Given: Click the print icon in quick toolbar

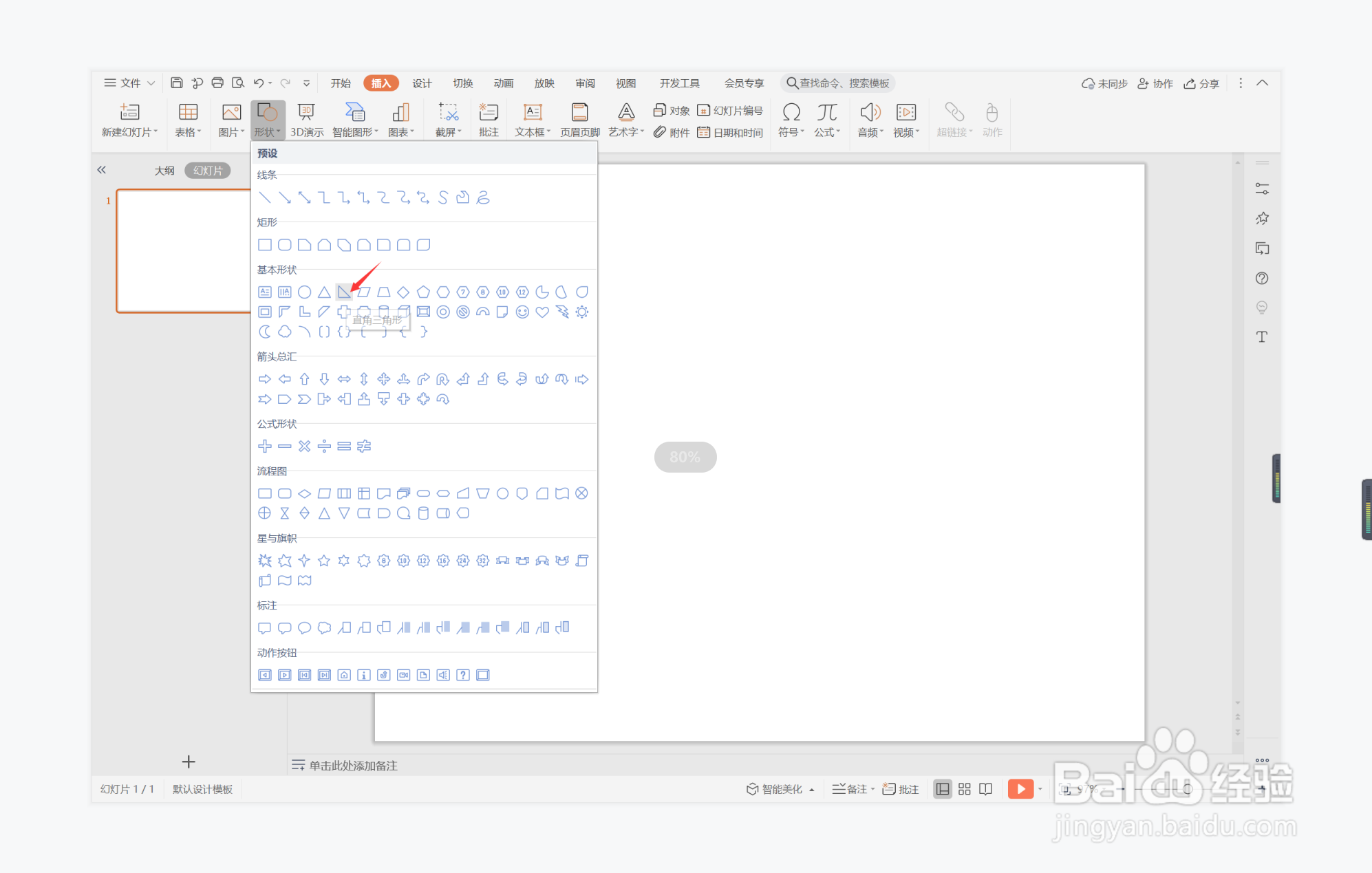Looking at the screenshot, I should tap(217, 83).
